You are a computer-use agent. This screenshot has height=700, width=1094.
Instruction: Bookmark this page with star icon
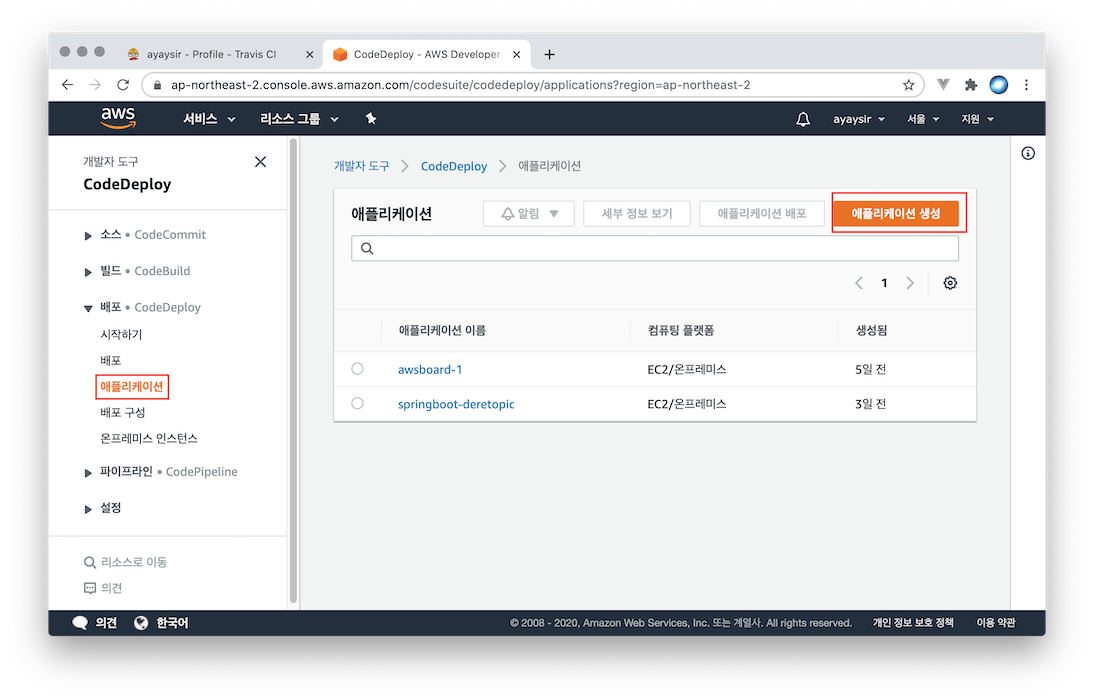point(909,85)
